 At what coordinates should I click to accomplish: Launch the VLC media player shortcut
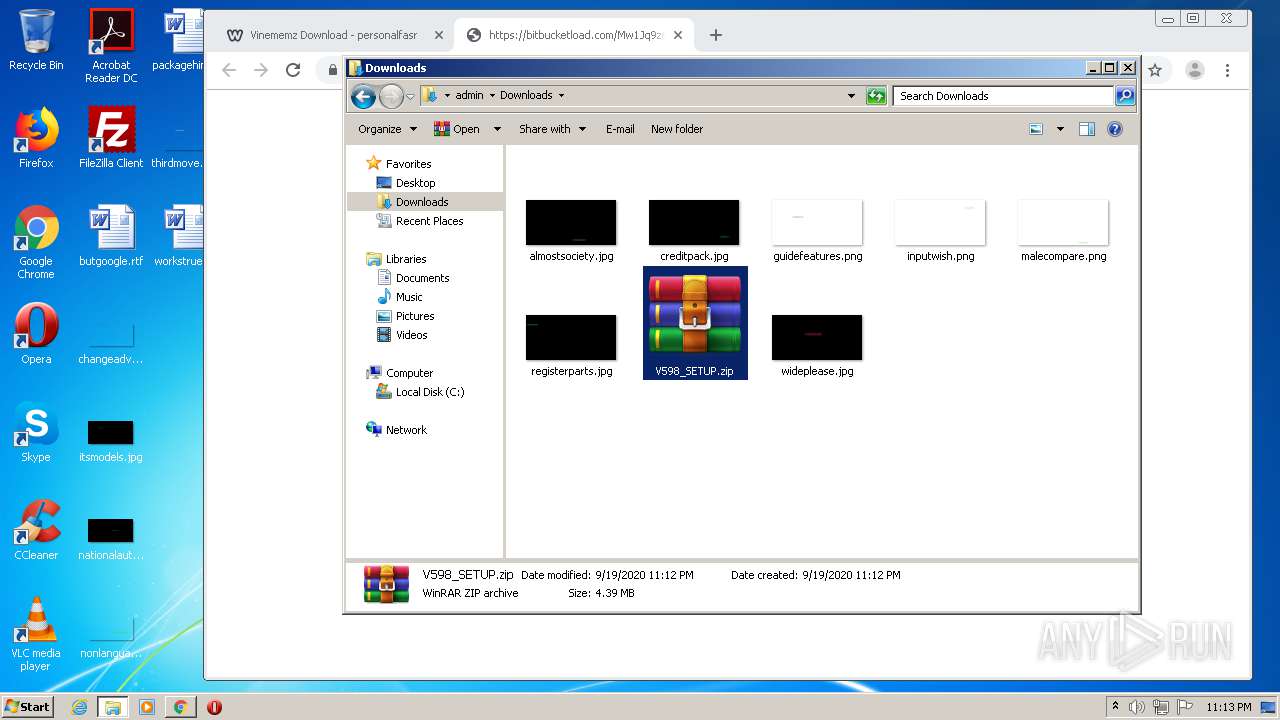[36, 634]
